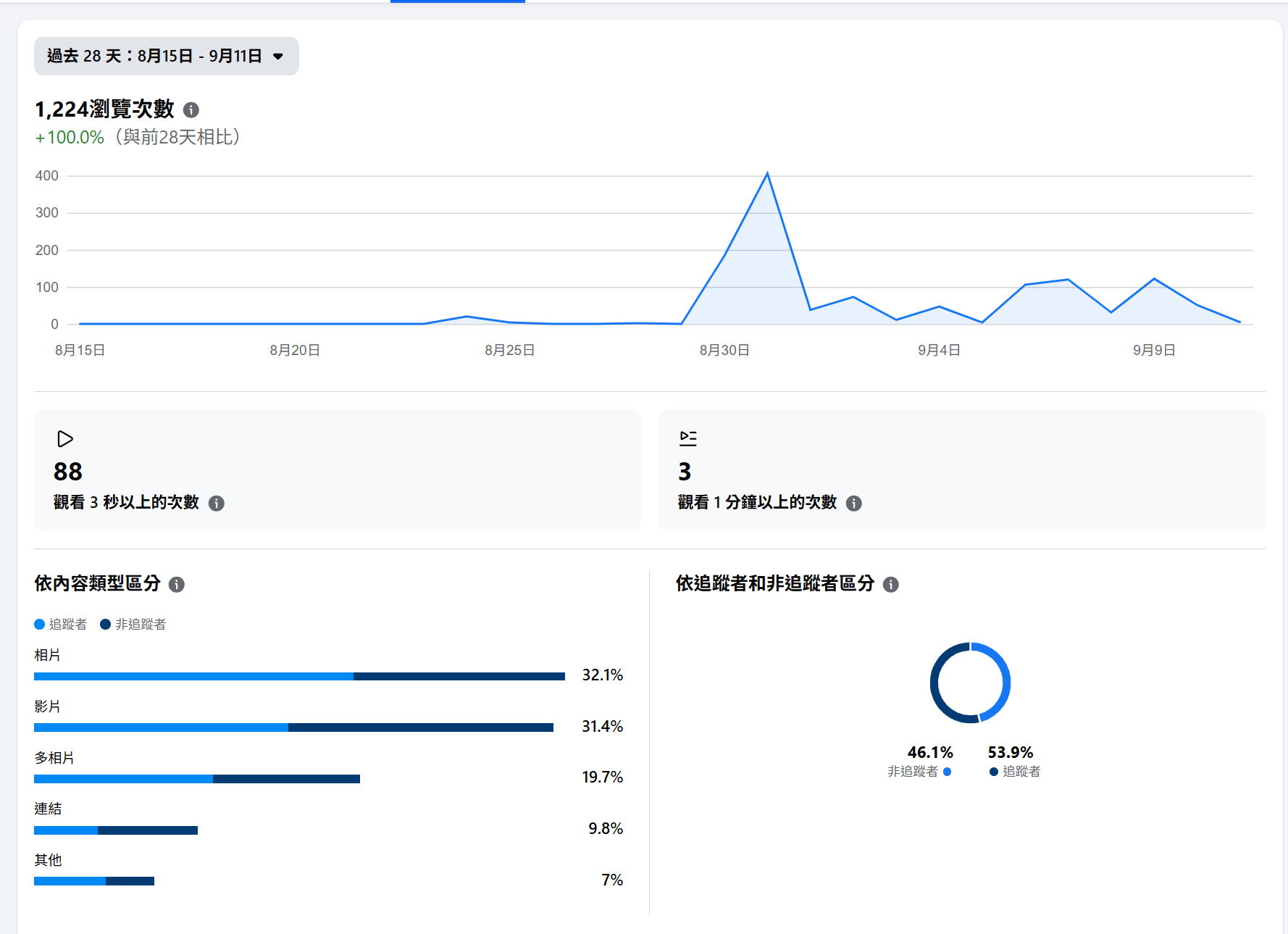This screenshot has width=1288, height=934.
Task: Click the 8月30日 axis label
Action: click(724, 350)
